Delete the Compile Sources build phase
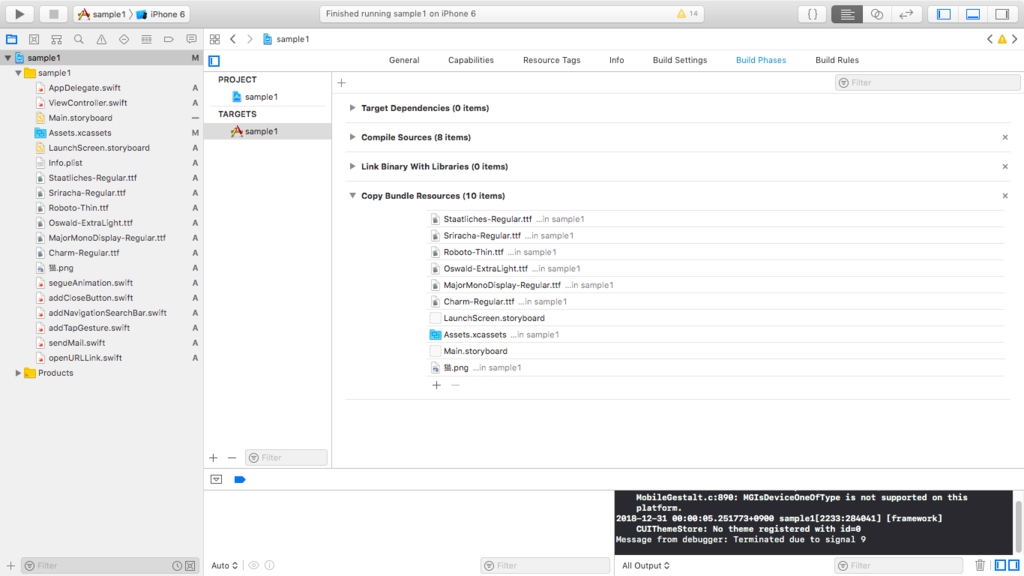 pos(1005,137)
